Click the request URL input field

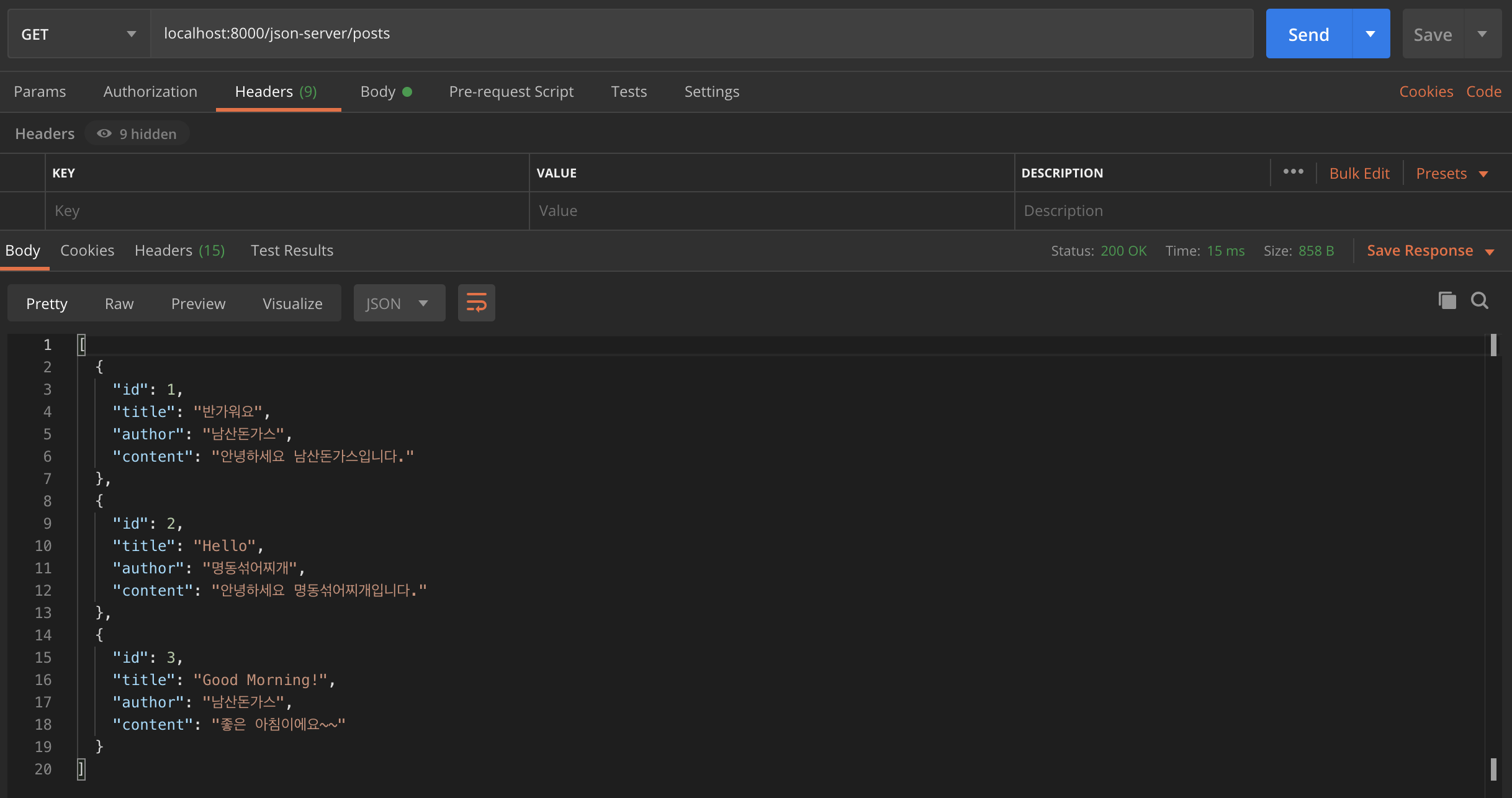click(x=701, y=34)
